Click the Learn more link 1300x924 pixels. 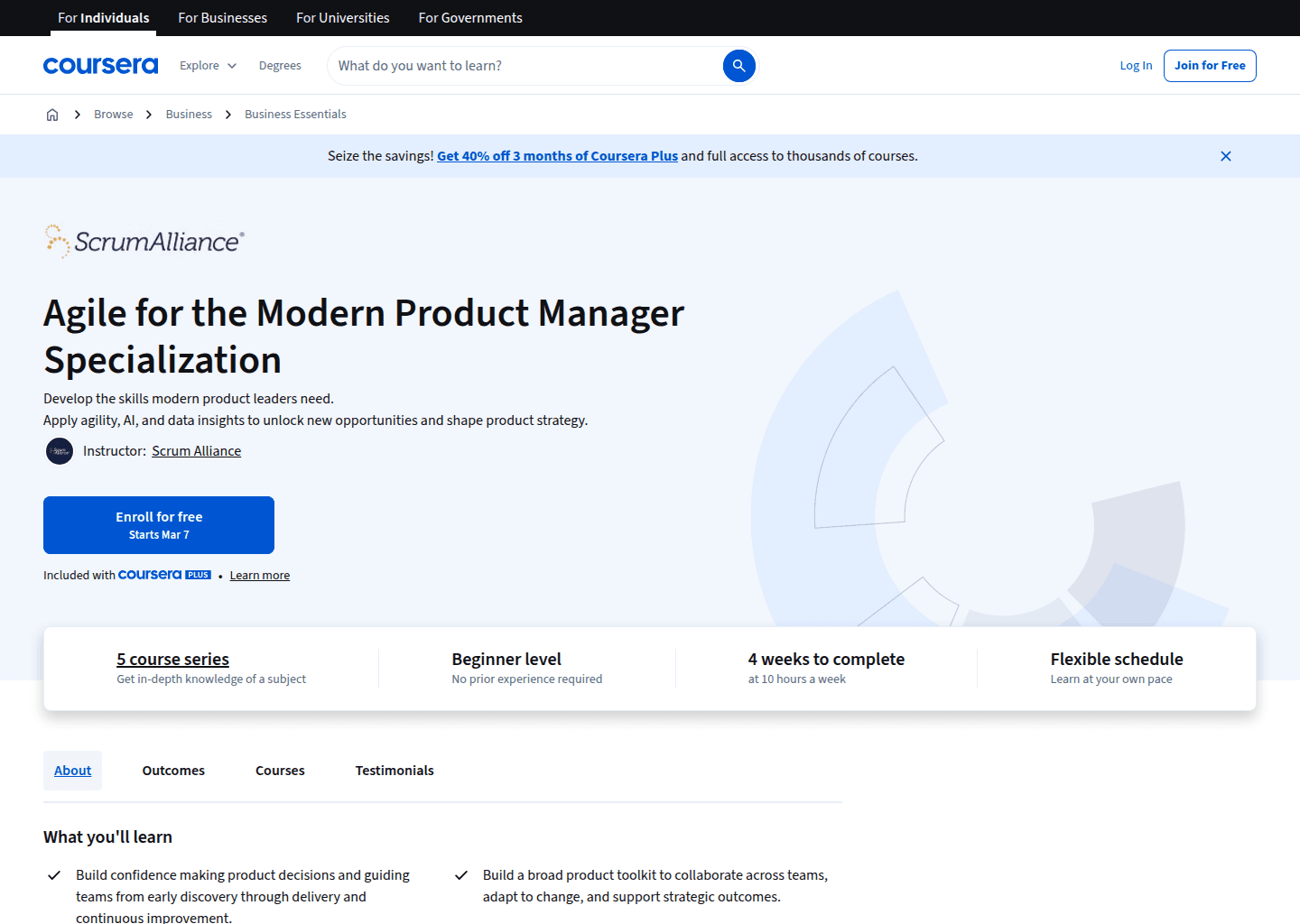260,576
